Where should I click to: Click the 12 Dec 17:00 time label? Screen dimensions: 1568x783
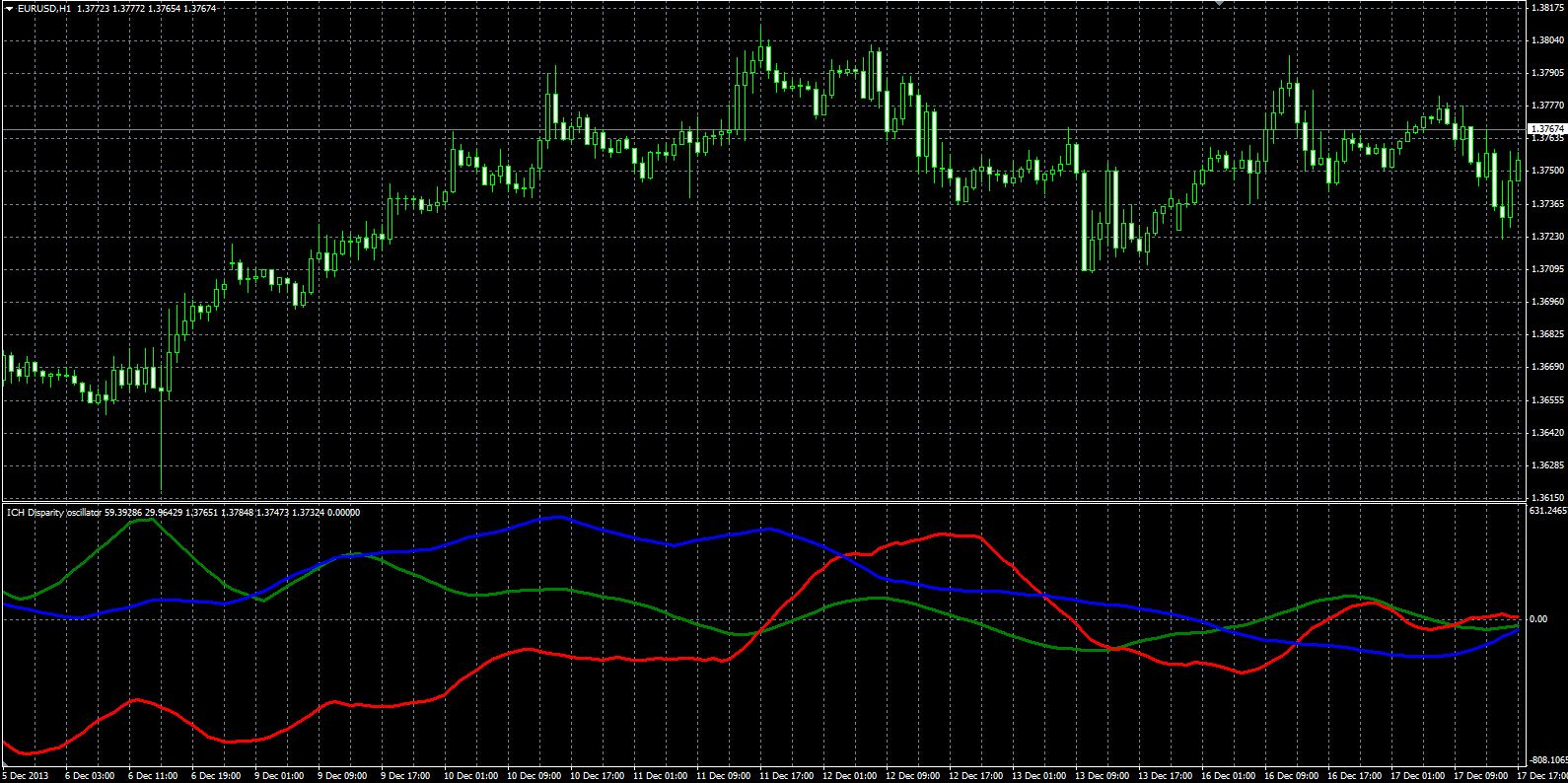(975, 776)
